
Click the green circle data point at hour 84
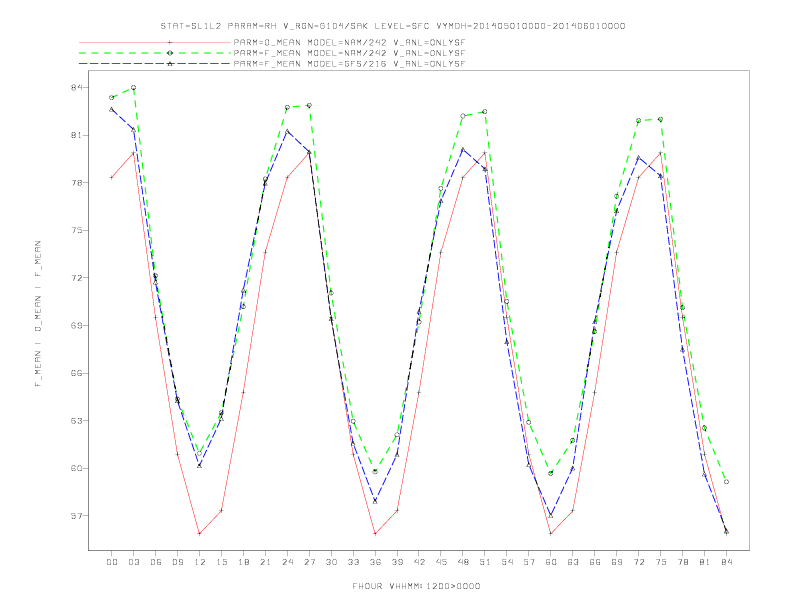(726, 482)
